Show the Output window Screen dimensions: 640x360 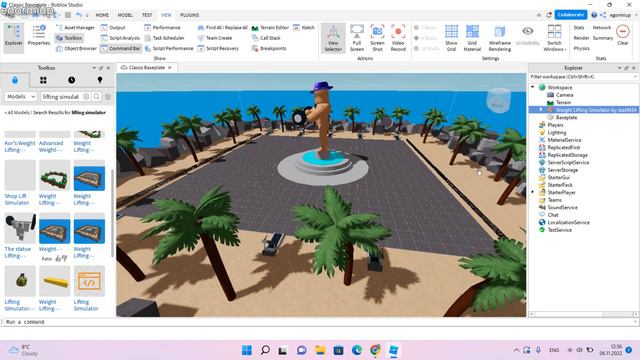(113, 27)
